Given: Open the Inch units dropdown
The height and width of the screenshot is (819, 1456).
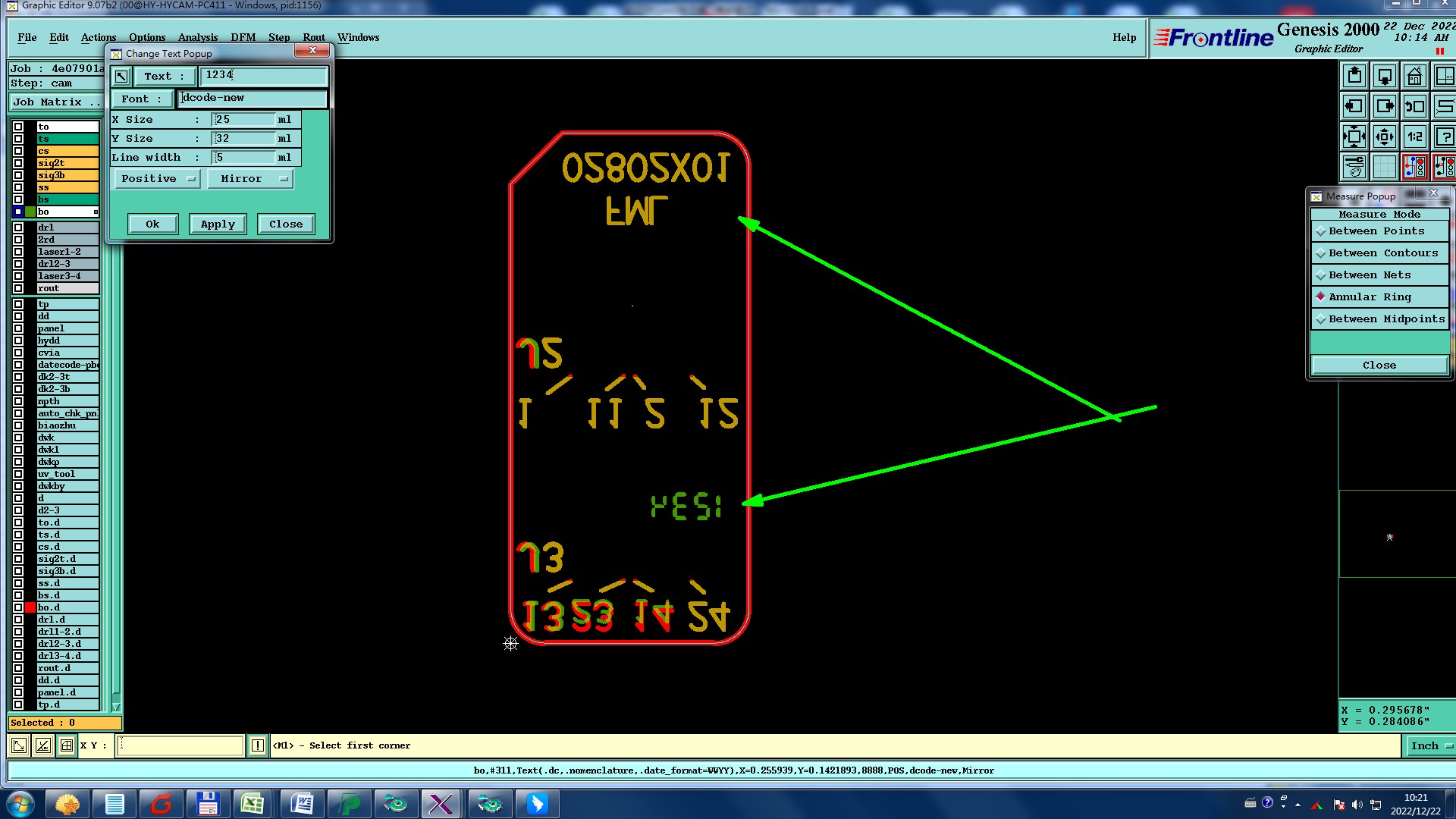Looking at the screenshot, I should [1430, 746].
